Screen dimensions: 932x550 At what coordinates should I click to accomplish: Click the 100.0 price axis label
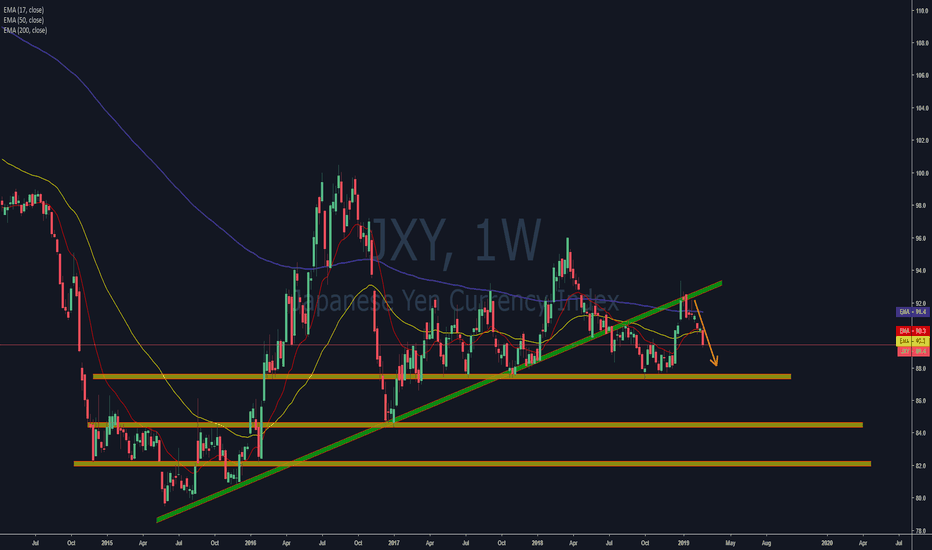point(922,174)
